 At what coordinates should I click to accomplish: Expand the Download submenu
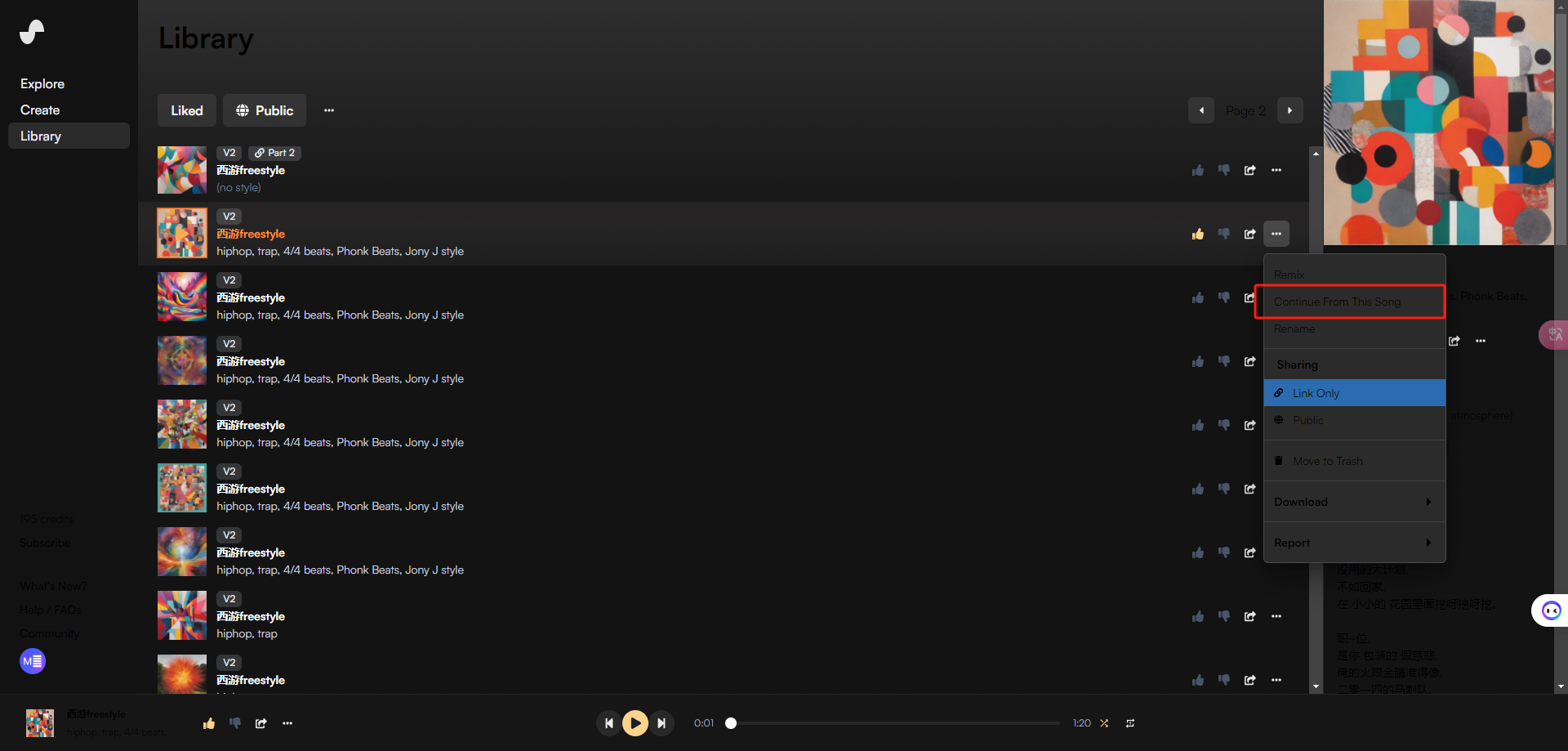[1354, 502]
